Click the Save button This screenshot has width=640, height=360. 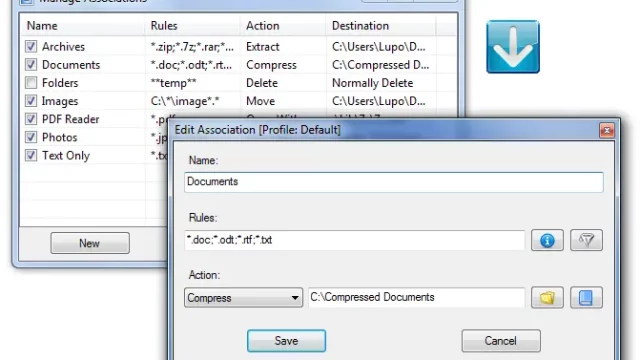(x=286, y=341)
